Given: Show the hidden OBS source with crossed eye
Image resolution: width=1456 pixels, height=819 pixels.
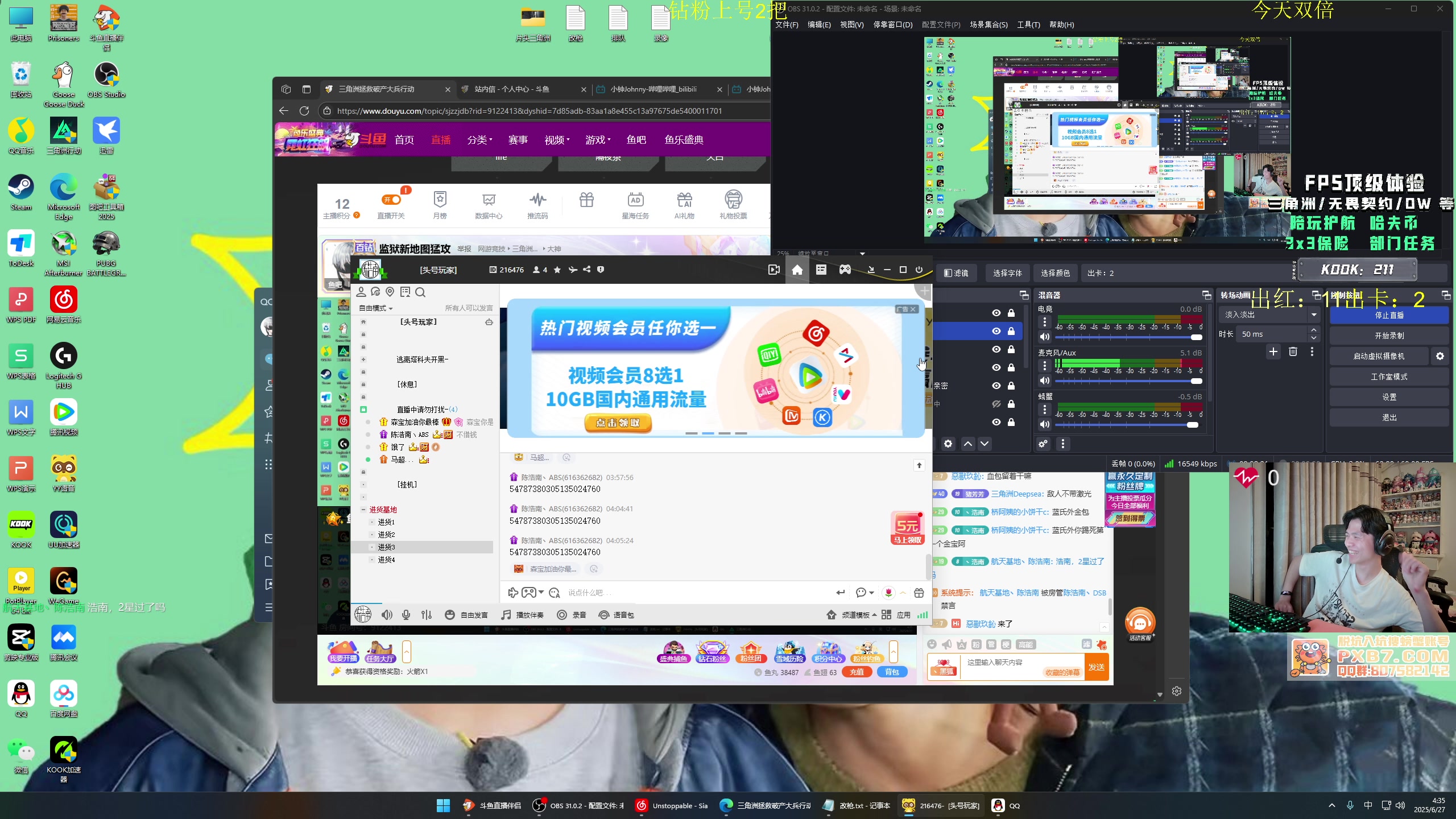Looking at the screenshot, I should tap(996, 404).
